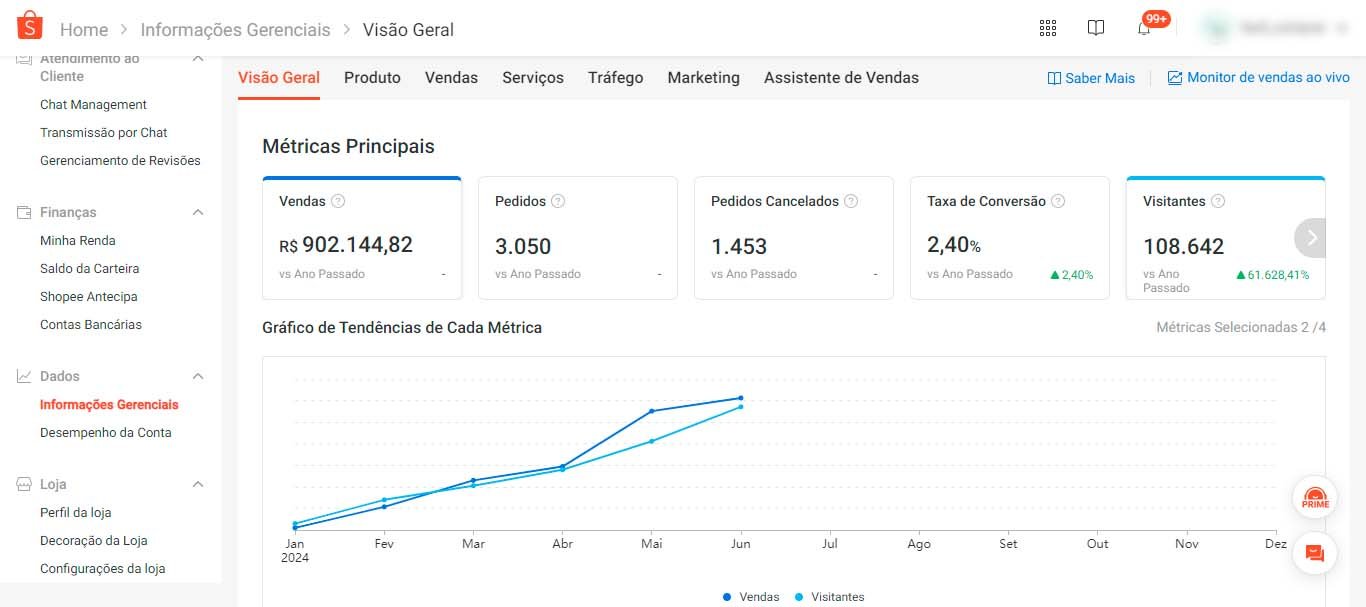View the Vendas metric help tooltip icon
Viewport: 1366px width, 607px height.
coord(336,201)
